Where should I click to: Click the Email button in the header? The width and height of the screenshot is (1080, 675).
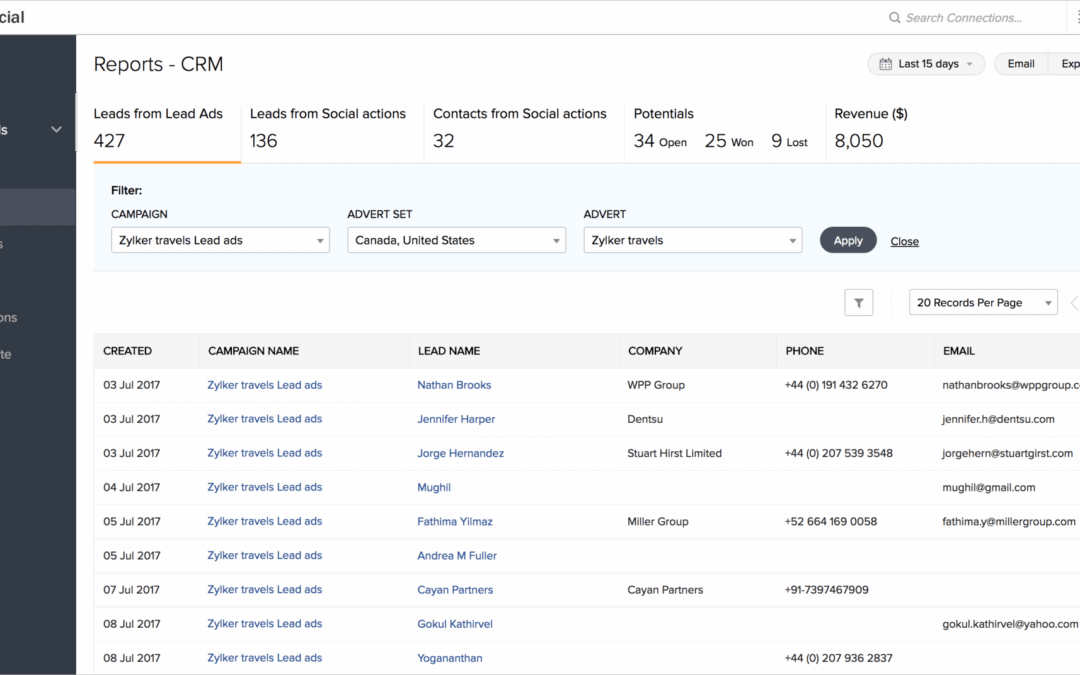pyautogui.click(x=1021, y=64)
